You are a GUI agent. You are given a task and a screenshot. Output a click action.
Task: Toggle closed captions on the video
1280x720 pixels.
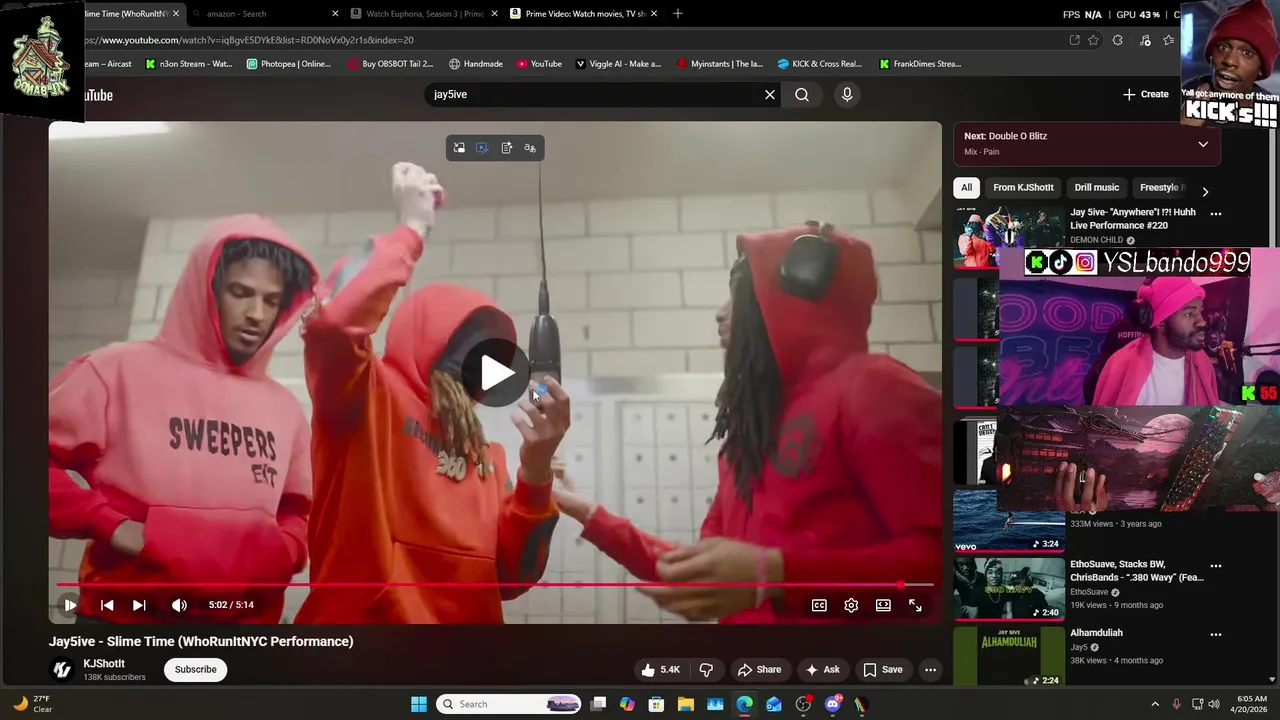pos(819,605)
